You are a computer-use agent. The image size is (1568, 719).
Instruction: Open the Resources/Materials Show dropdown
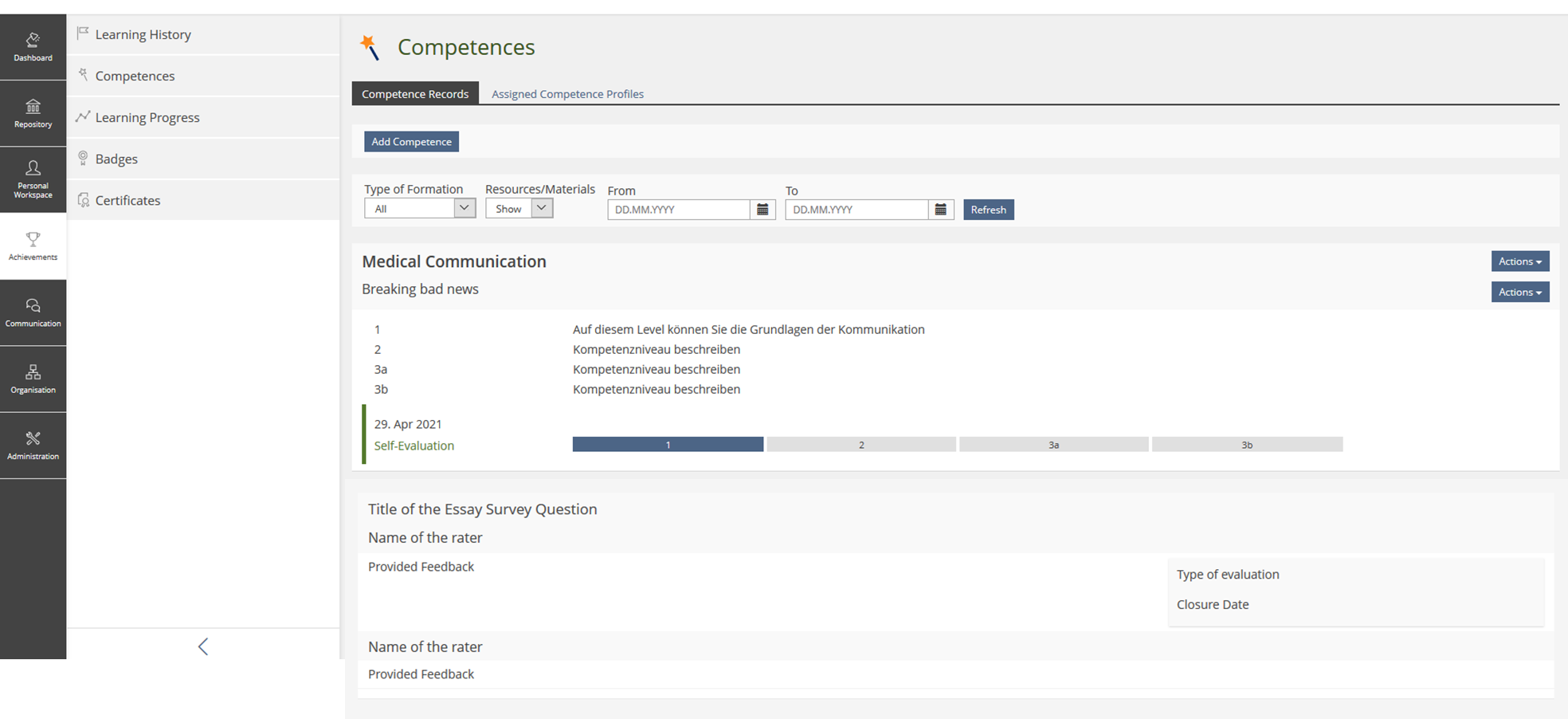[x=542, y=208]
